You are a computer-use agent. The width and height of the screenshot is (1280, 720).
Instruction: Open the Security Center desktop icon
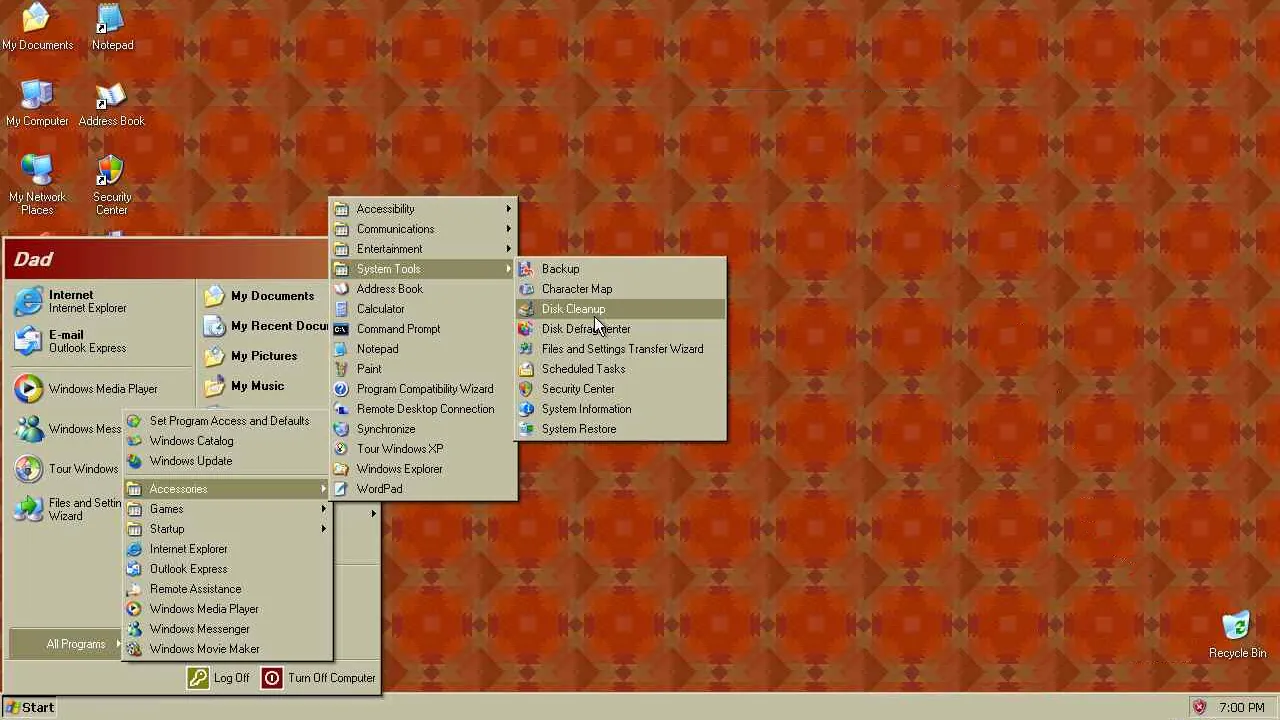(111, 185)
